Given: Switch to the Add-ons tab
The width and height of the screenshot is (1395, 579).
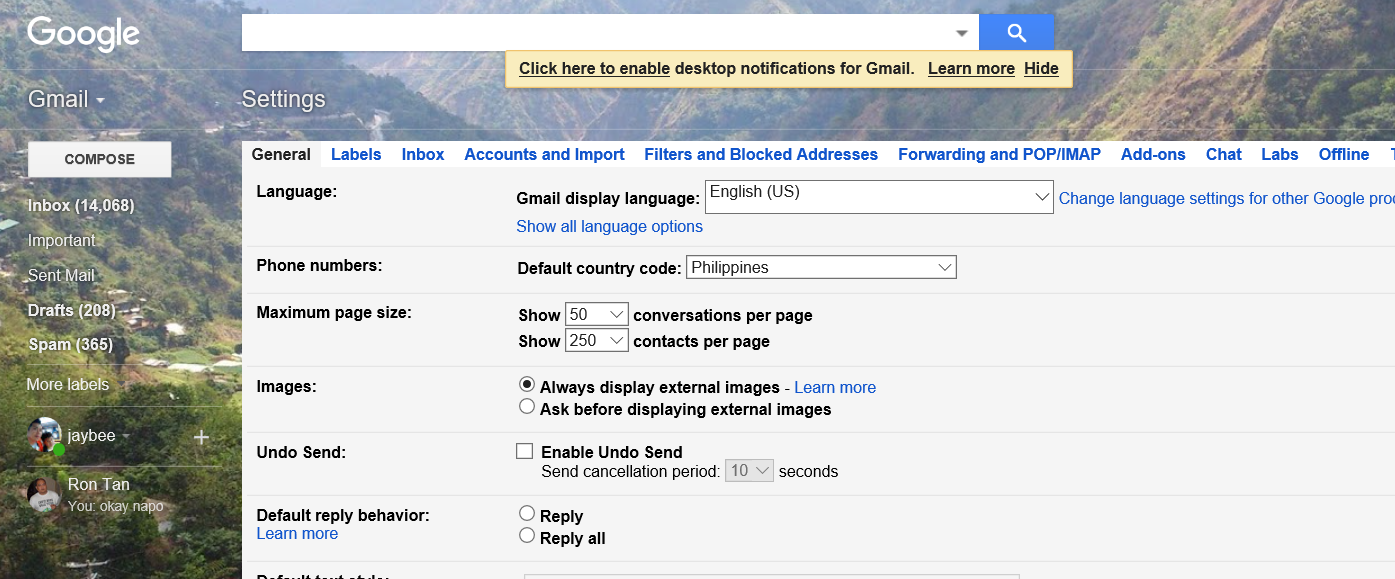Looking at the screenshot, I should click(1153, 154).
